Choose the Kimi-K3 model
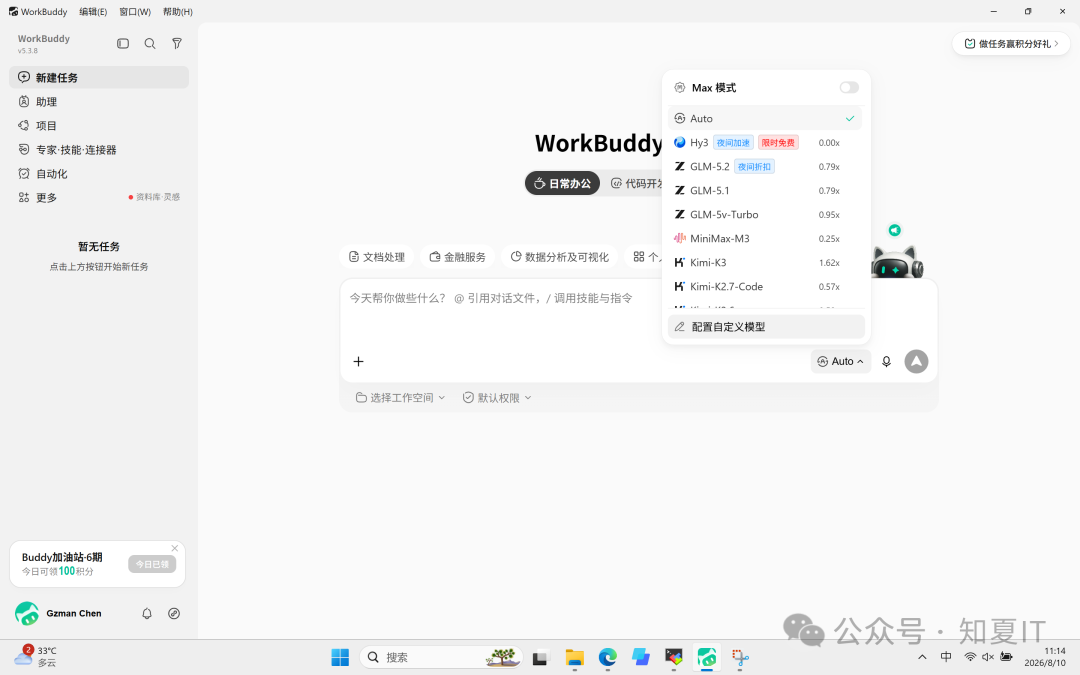 click(765, 262)
